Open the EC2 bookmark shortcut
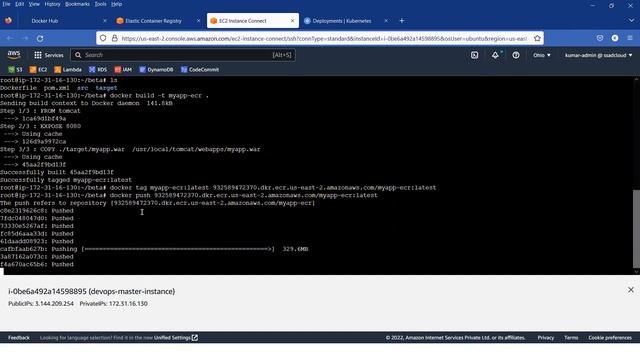The image size is (640, 360). (38, 70)
